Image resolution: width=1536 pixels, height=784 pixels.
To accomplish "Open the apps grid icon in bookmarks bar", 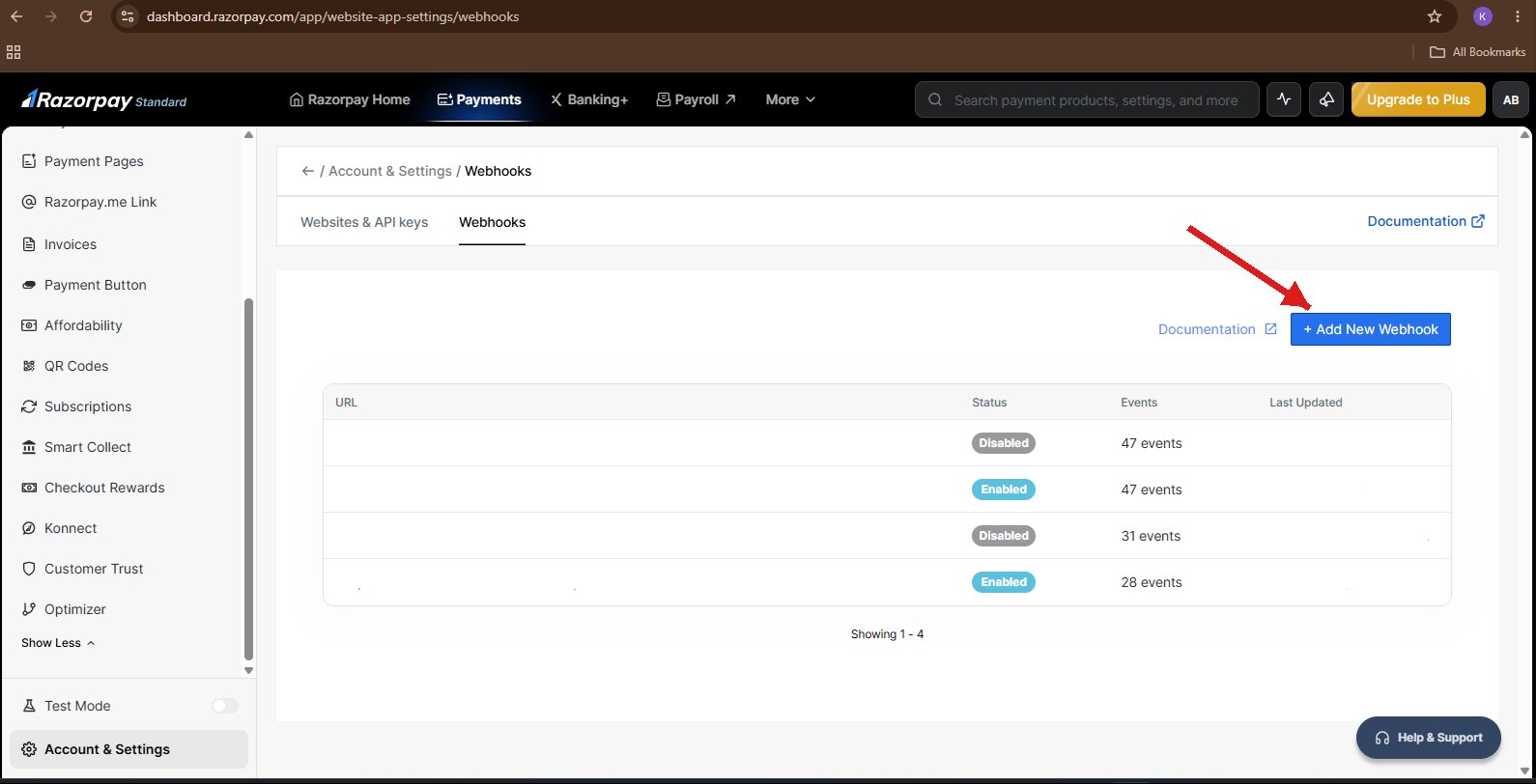I will tap(14, 52).
